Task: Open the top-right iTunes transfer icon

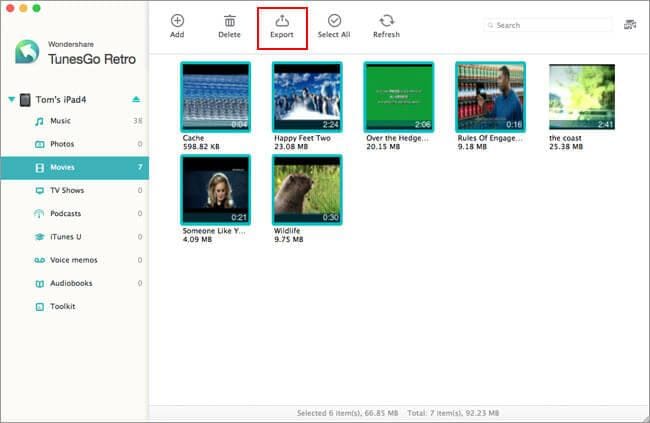Action: pos(630,25)
